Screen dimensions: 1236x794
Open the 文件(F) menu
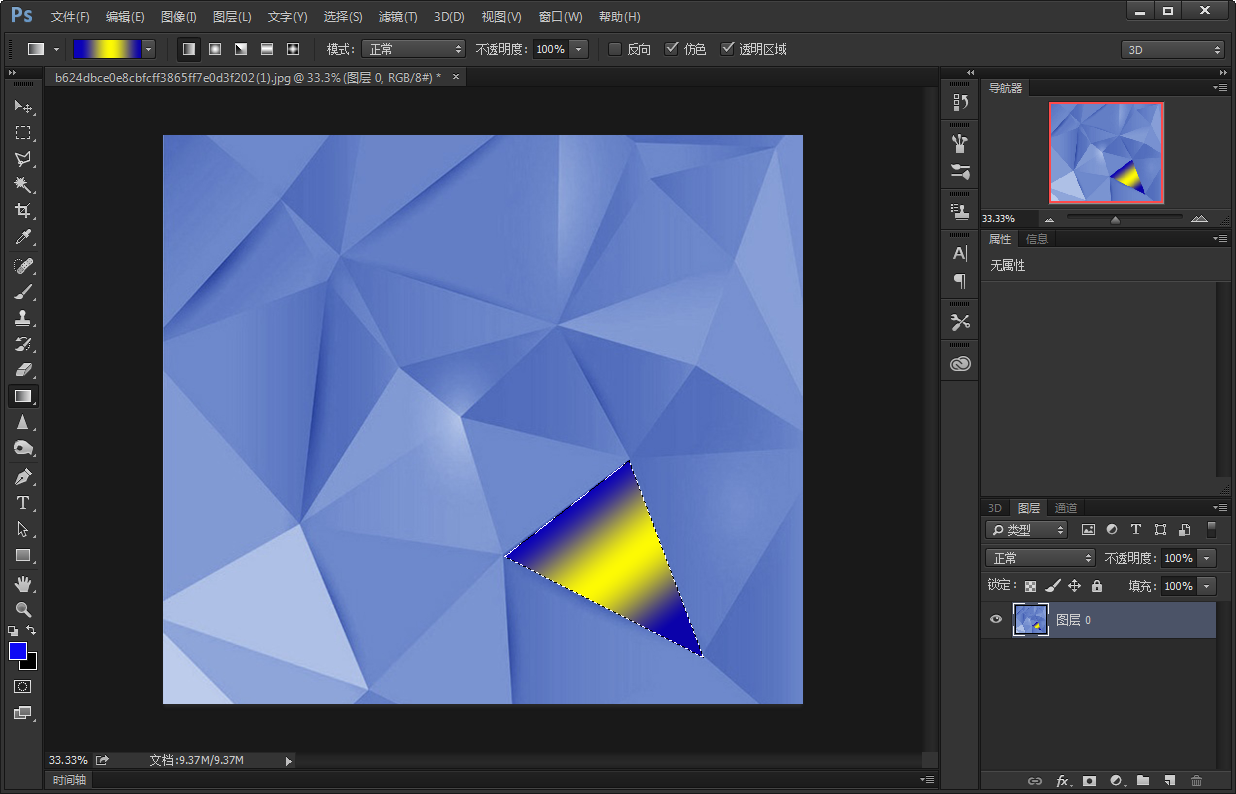coord(70,17)
